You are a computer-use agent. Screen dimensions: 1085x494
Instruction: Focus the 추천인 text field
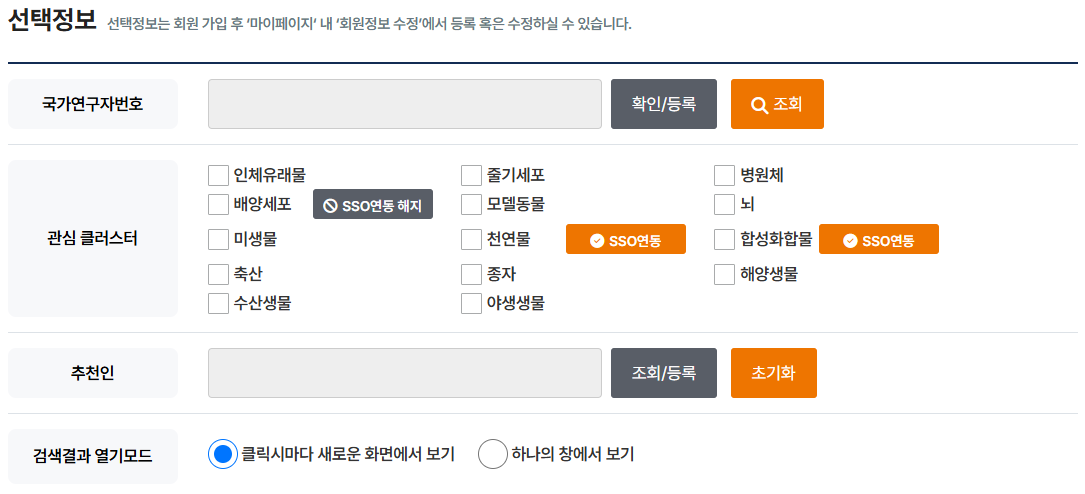(x=404, y=373)
